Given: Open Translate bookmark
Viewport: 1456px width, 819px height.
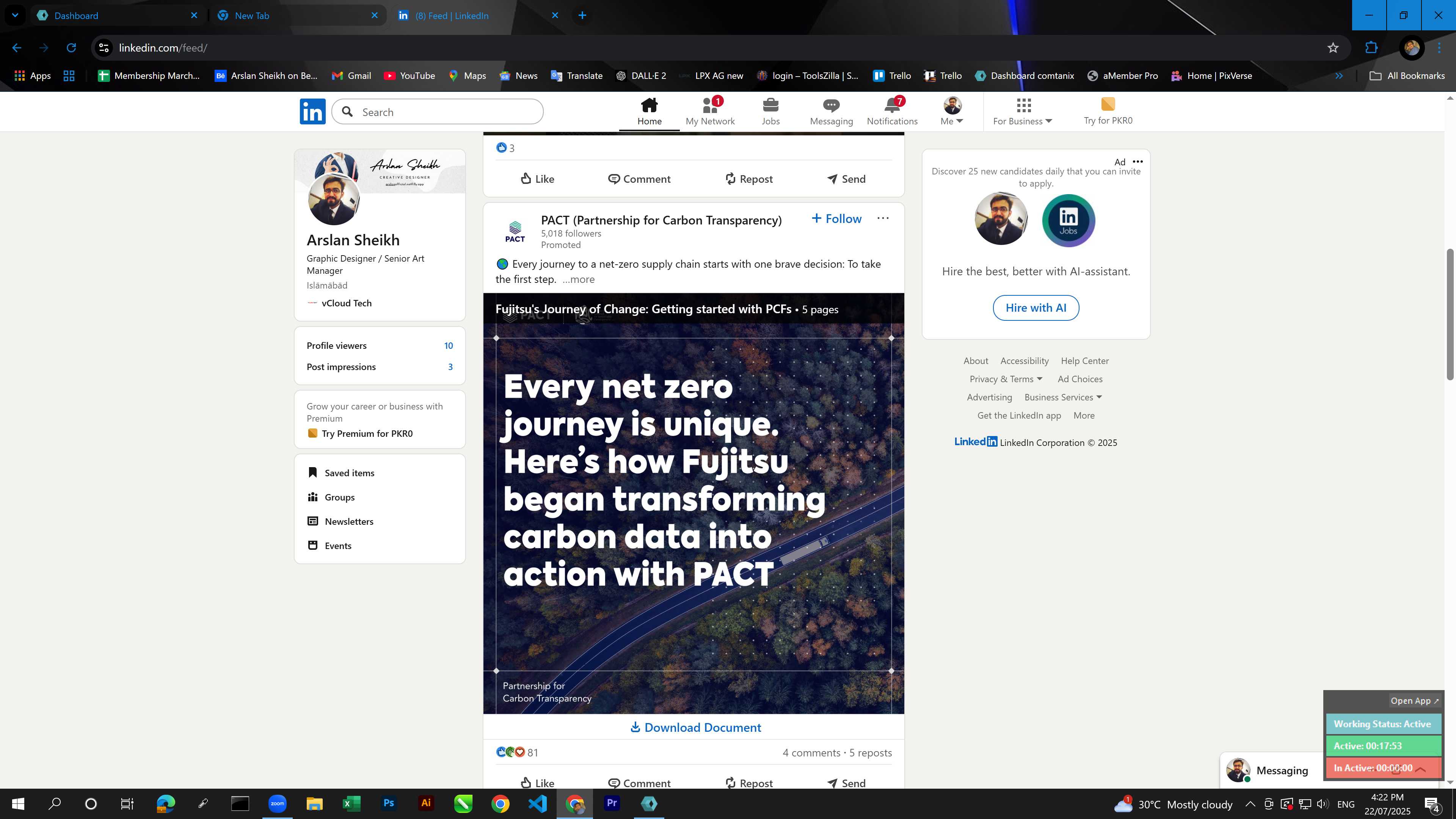Looking at the screenshot, I should tap(576, 76).
